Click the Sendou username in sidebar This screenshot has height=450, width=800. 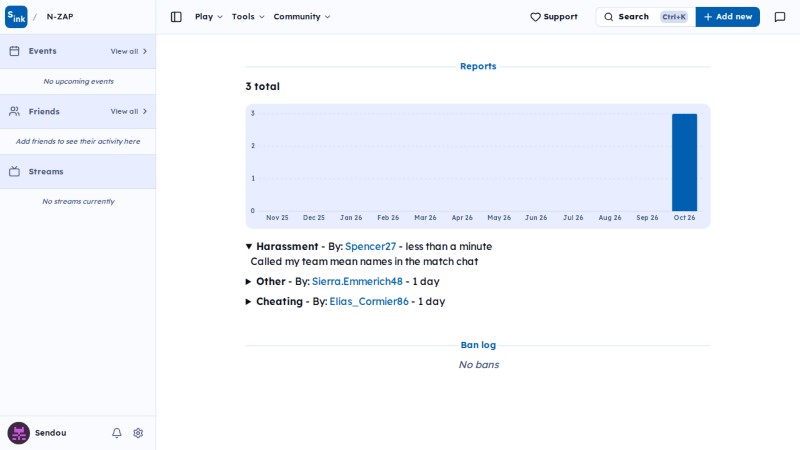click(x=51, y=433)
